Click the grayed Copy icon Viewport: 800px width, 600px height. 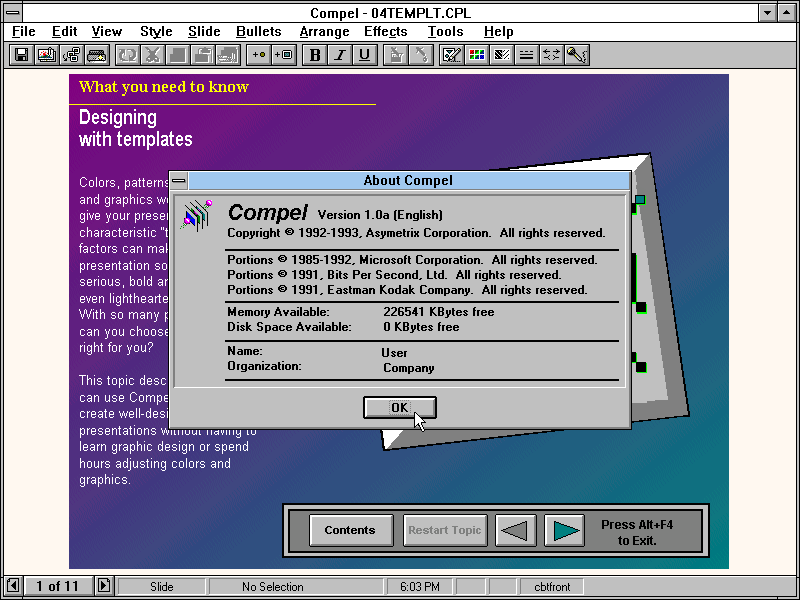[177, 55]
